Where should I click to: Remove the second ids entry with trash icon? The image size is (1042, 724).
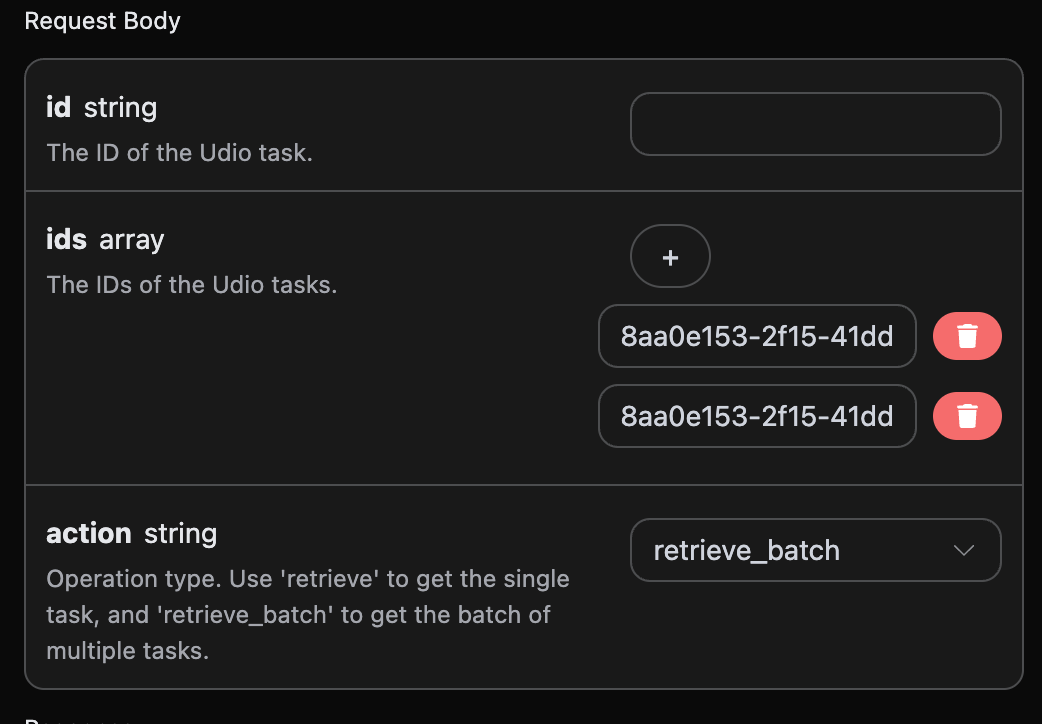(x=967, y=416)
